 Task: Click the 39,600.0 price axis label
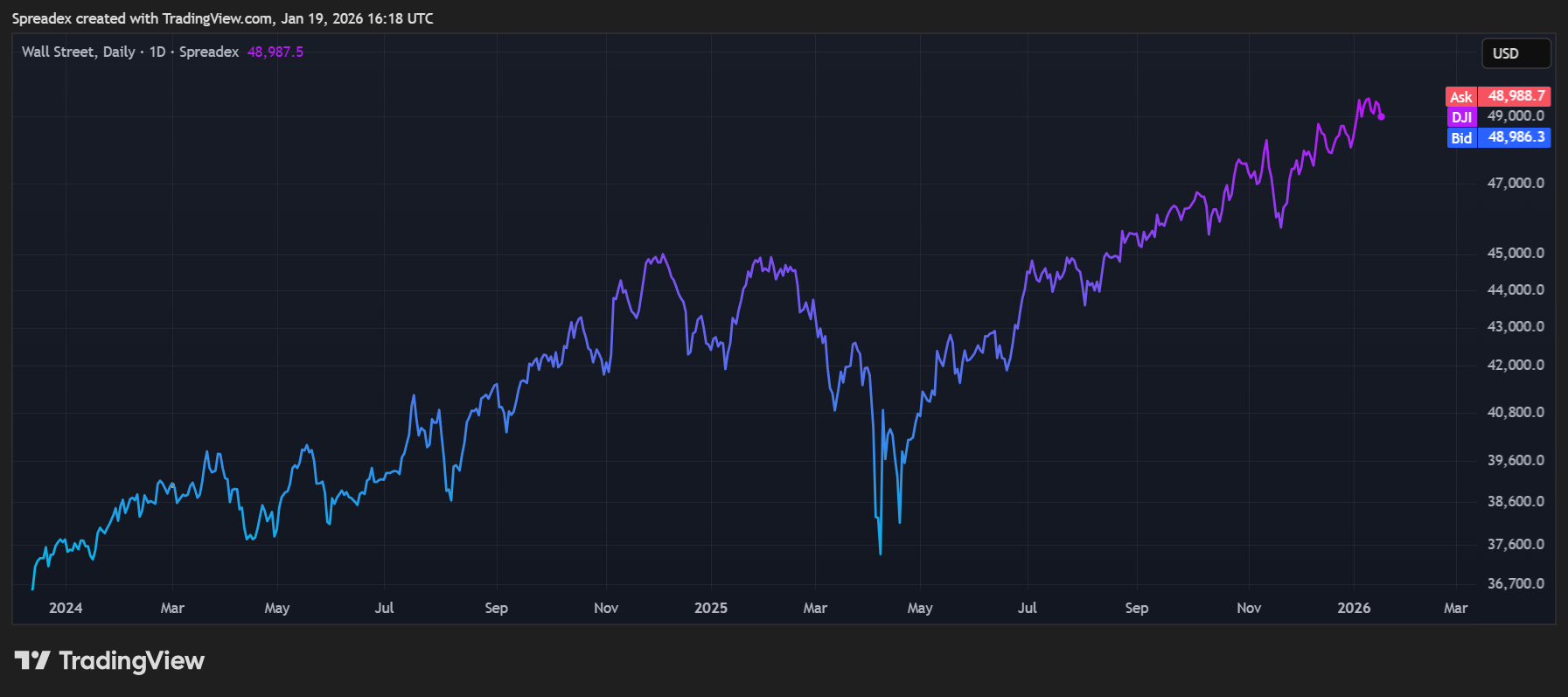pos(1516,460)
